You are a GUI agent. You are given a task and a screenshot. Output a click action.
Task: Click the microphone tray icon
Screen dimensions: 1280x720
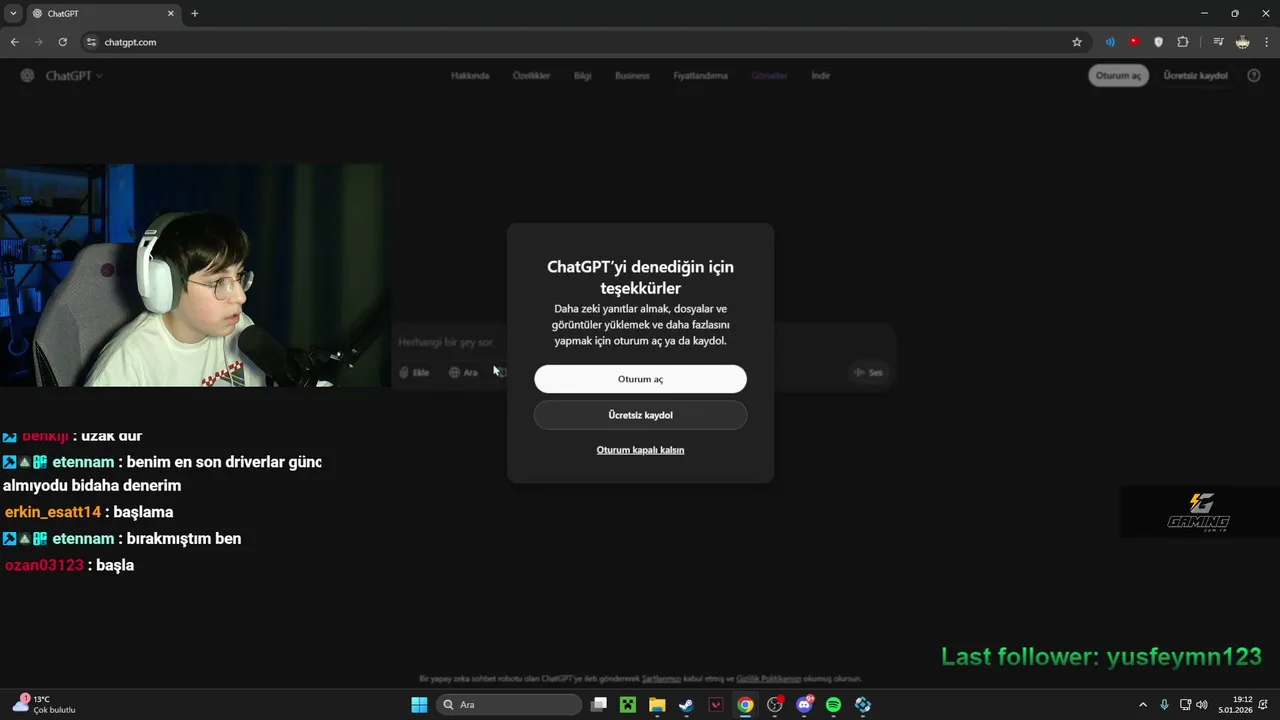click(1164, 705)
